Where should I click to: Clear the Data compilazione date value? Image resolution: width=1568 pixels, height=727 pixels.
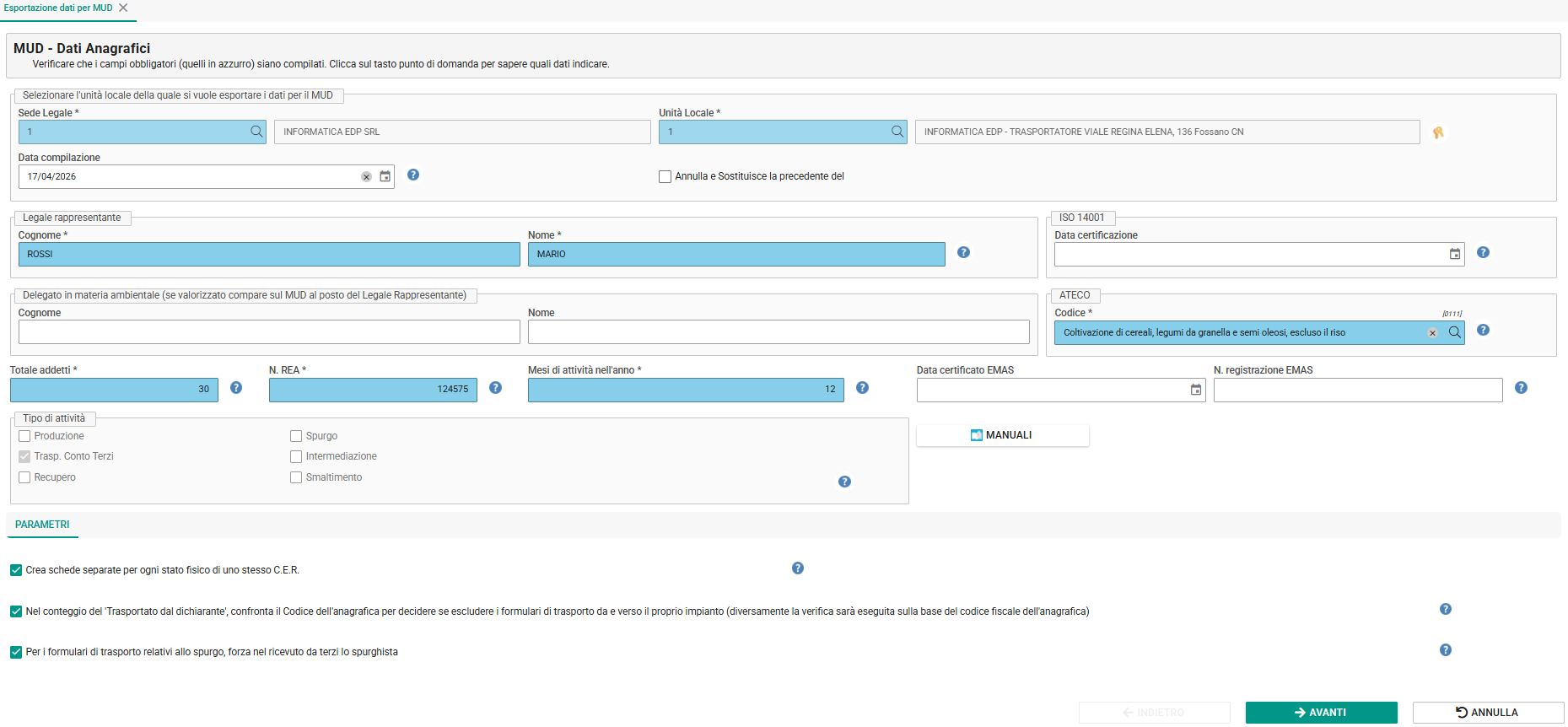click(366, 177)
